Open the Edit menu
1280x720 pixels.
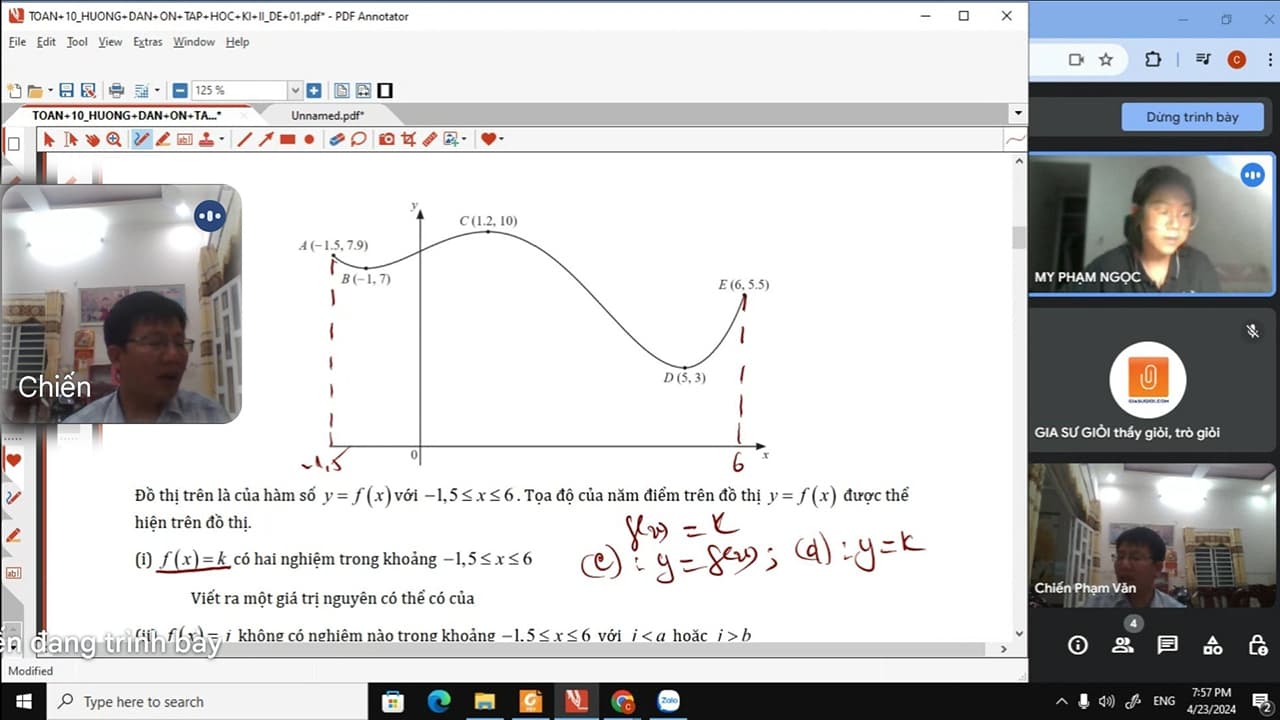[x=46, y=42]
